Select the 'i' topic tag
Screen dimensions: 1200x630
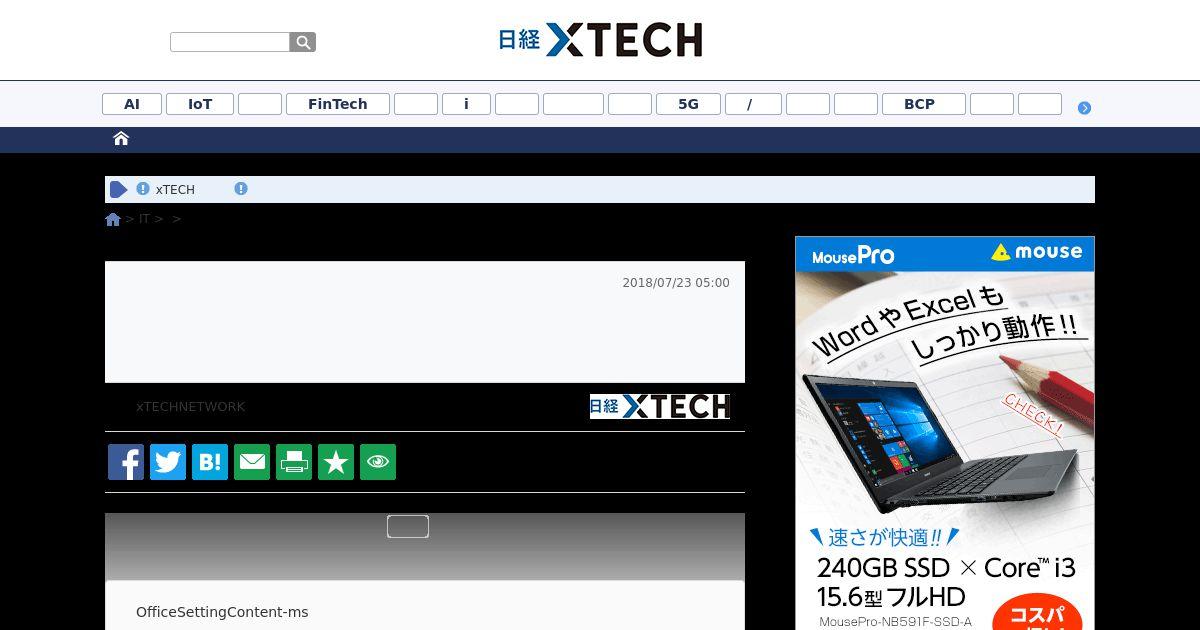click(x=466, y=104)
